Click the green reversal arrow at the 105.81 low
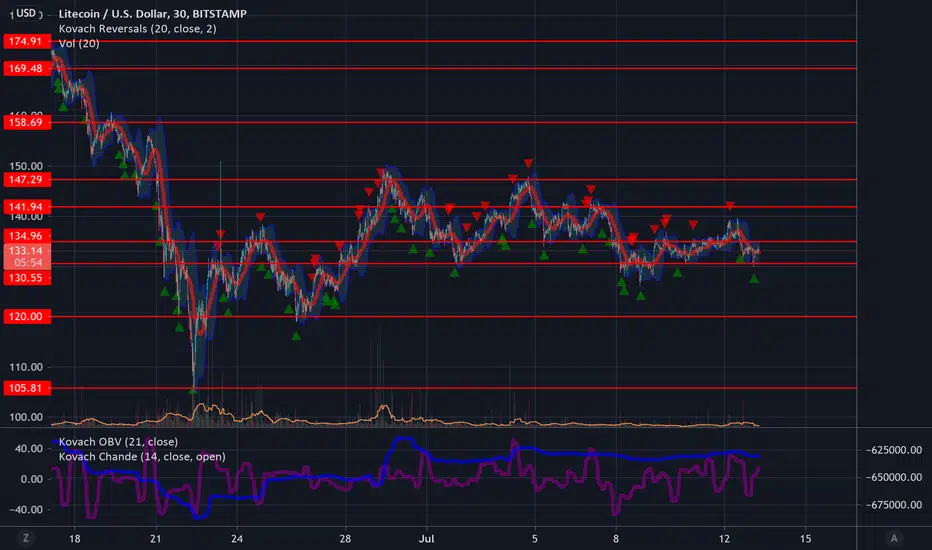 [x=193, y=390]
